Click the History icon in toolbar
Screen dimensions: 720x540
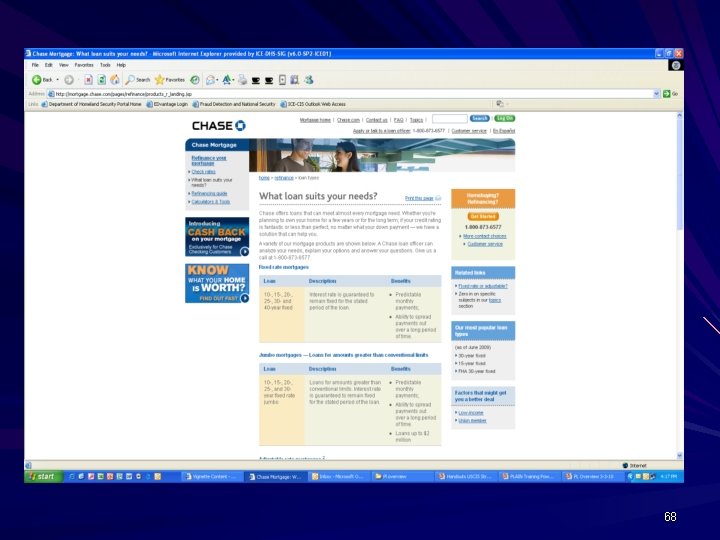pyautogui.click(x=195, y=80)
